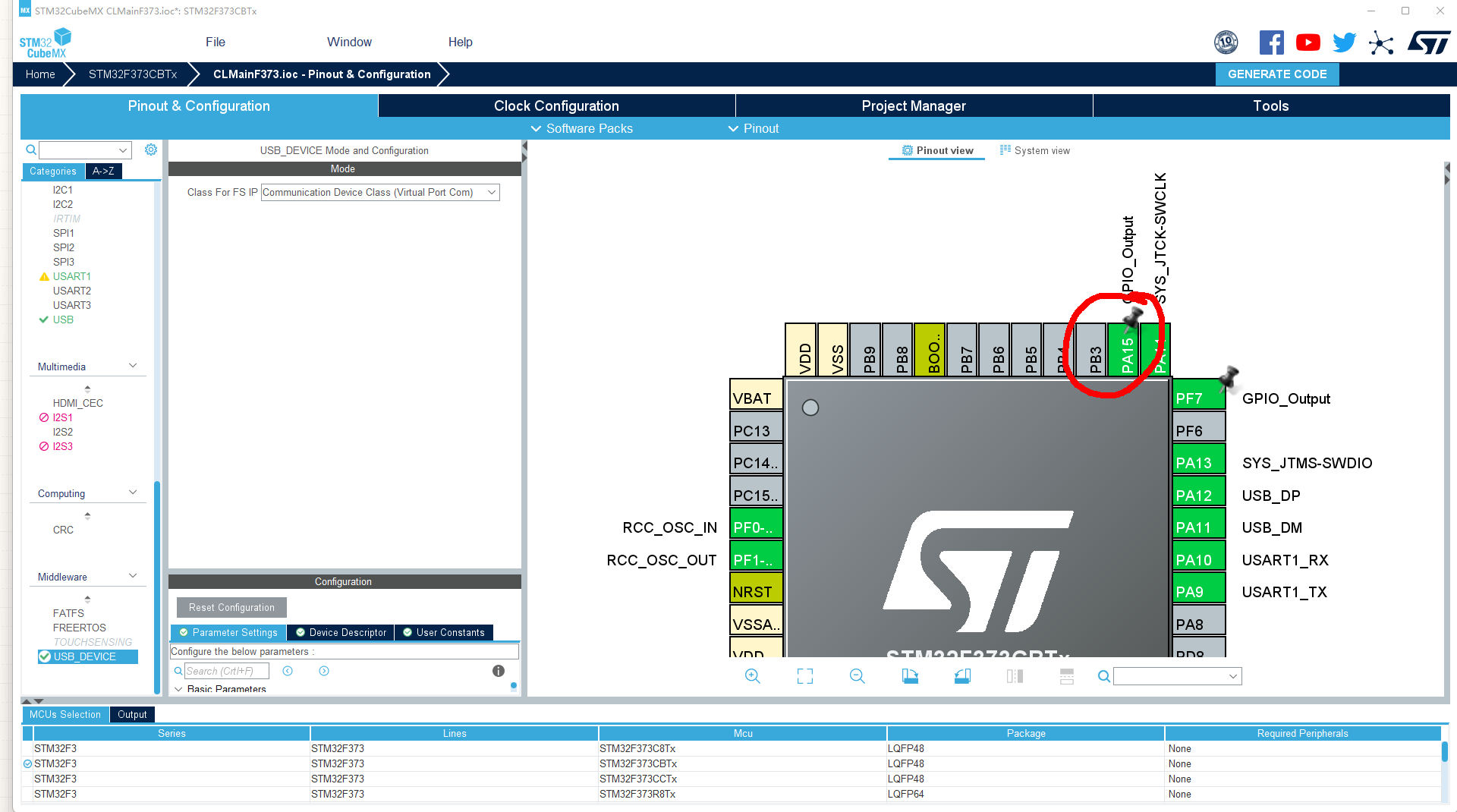Screen dimensions: 1457x812
Task: Open the ST YouTube icon
Action: [x=1308, y=42]
